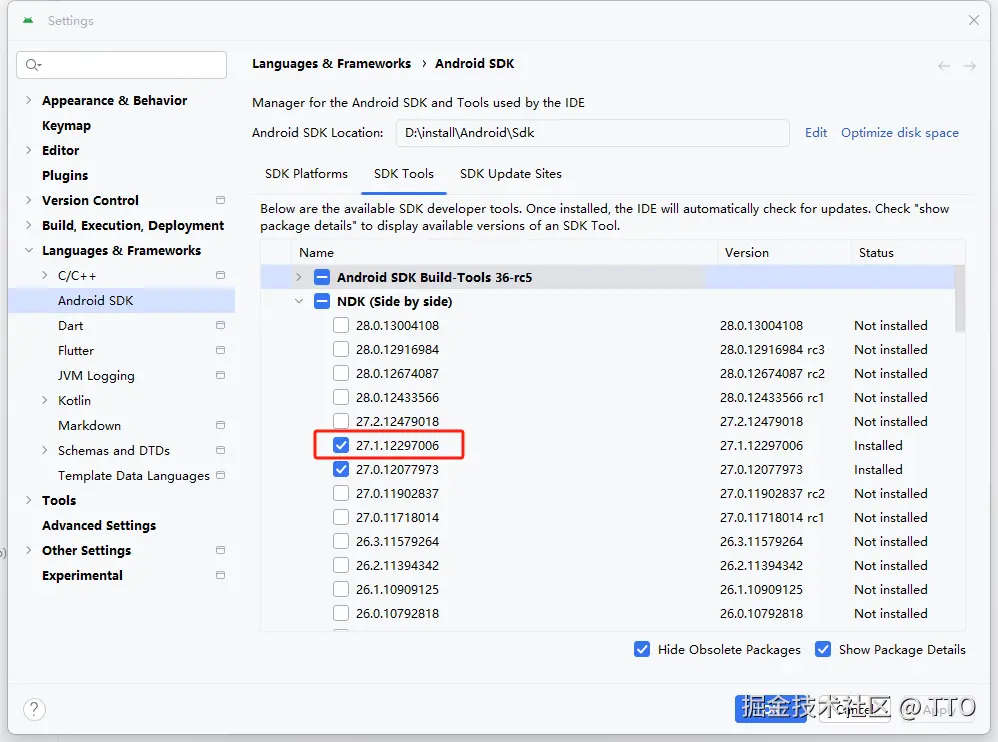This screenshot has width=998, height=742.
Task: Click the Android SDK Location path field
Action: [x=593, y=132]
